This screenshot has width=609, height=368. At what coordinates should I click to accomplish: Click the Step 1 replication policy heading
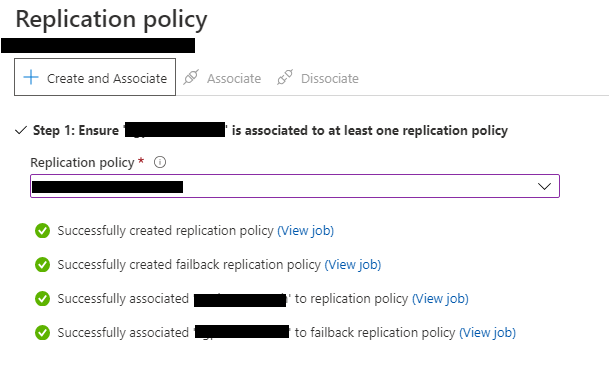(x=270, y=131)
